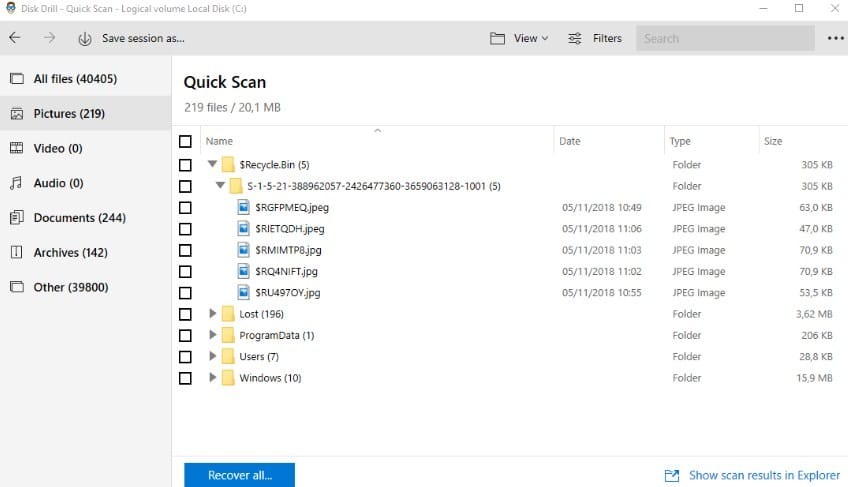Click the $RQ4NIFT.jpg image file icon

click(x=244, y=271)
